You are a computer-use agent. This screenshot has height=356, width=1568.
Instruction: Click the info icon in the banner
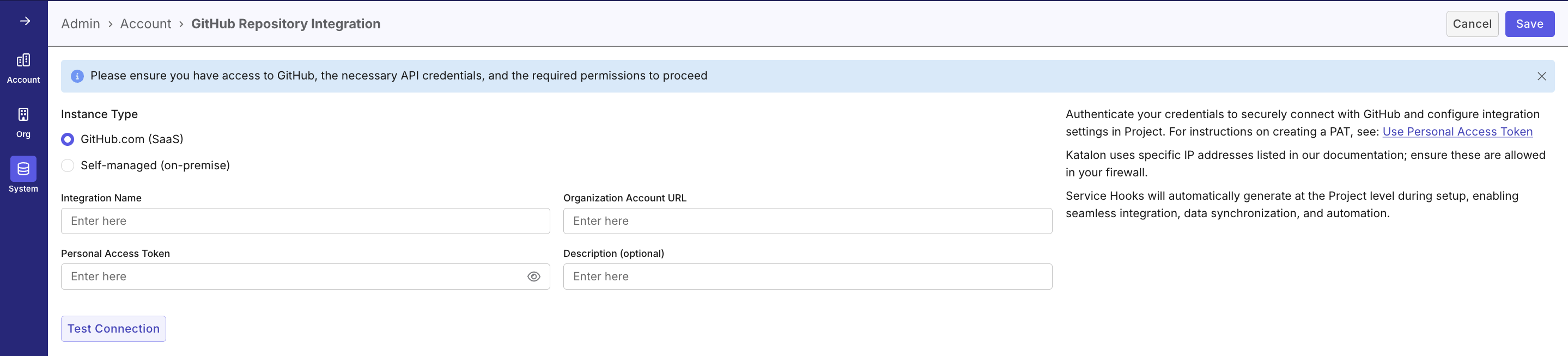77,76
